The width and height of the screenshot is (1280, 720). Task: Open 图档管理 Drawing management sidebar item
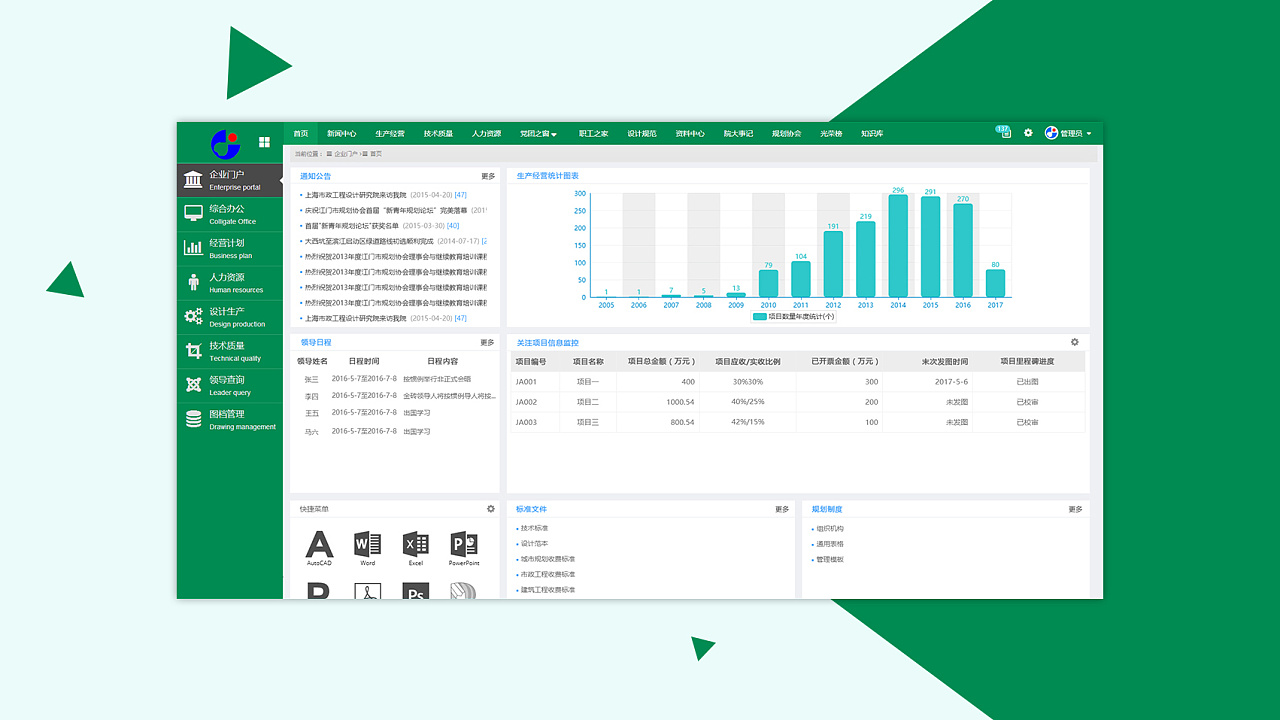(x=230, y=419)
